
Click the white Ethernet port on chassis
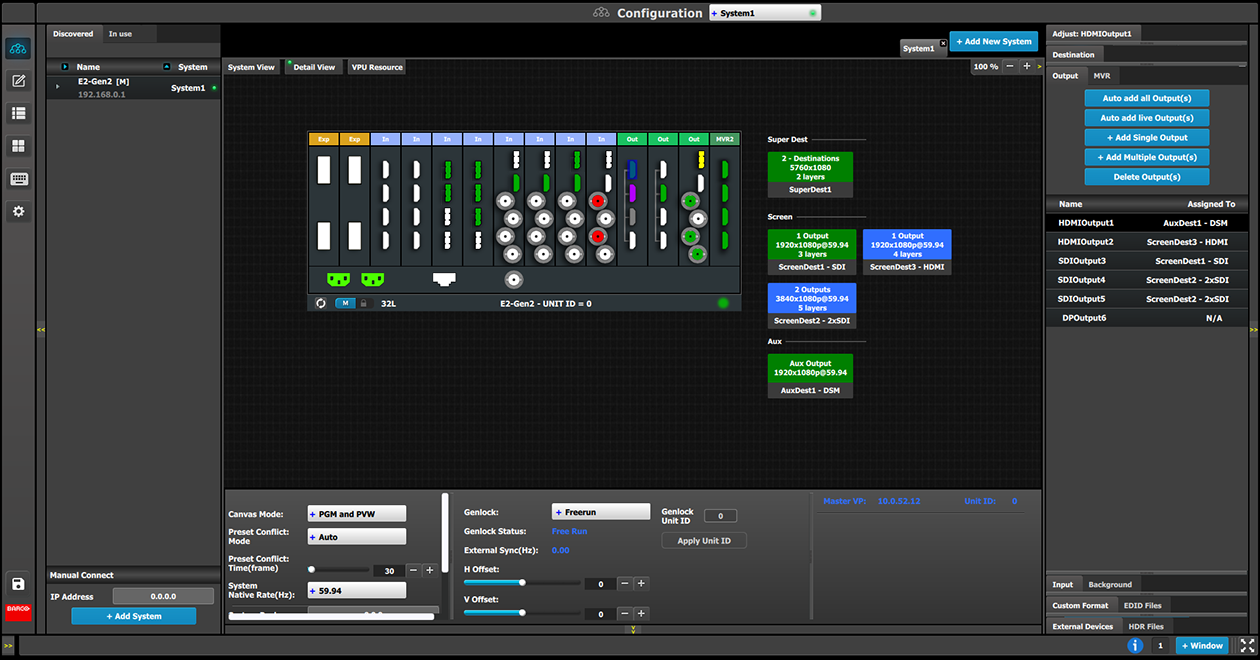click(445, 279)
